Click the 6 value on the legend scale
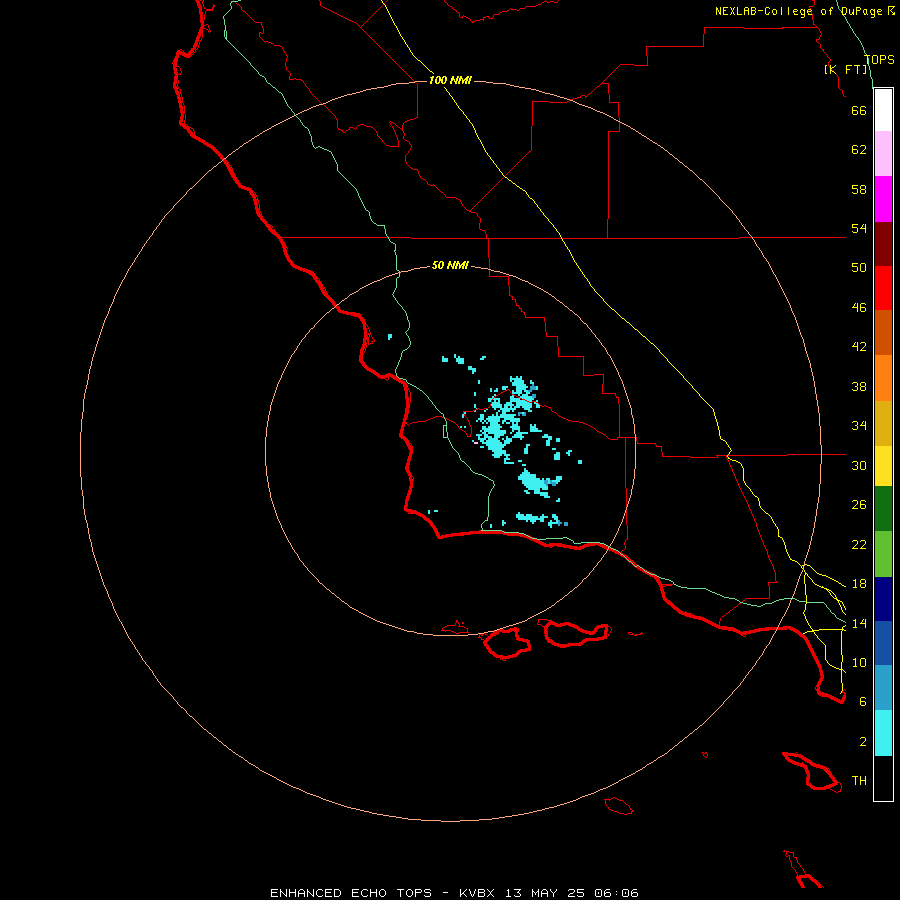Screen dimensions: 900x900 click(863, 701)
